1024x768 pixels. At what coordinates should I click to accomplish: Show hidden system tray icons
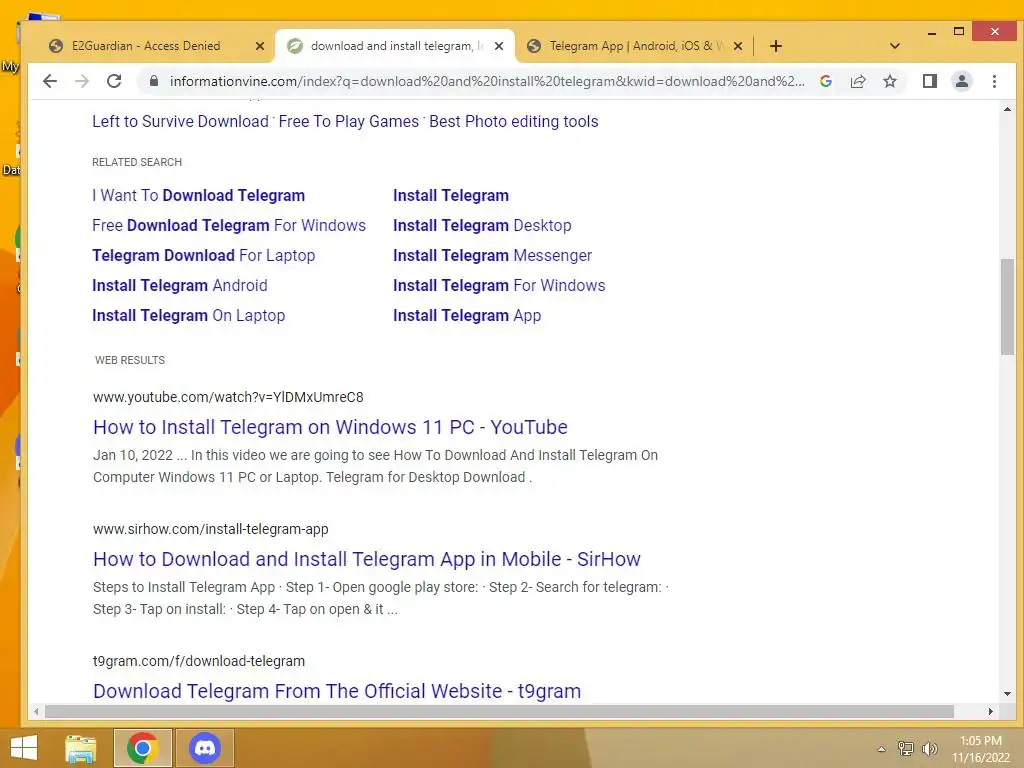point(881,749)
